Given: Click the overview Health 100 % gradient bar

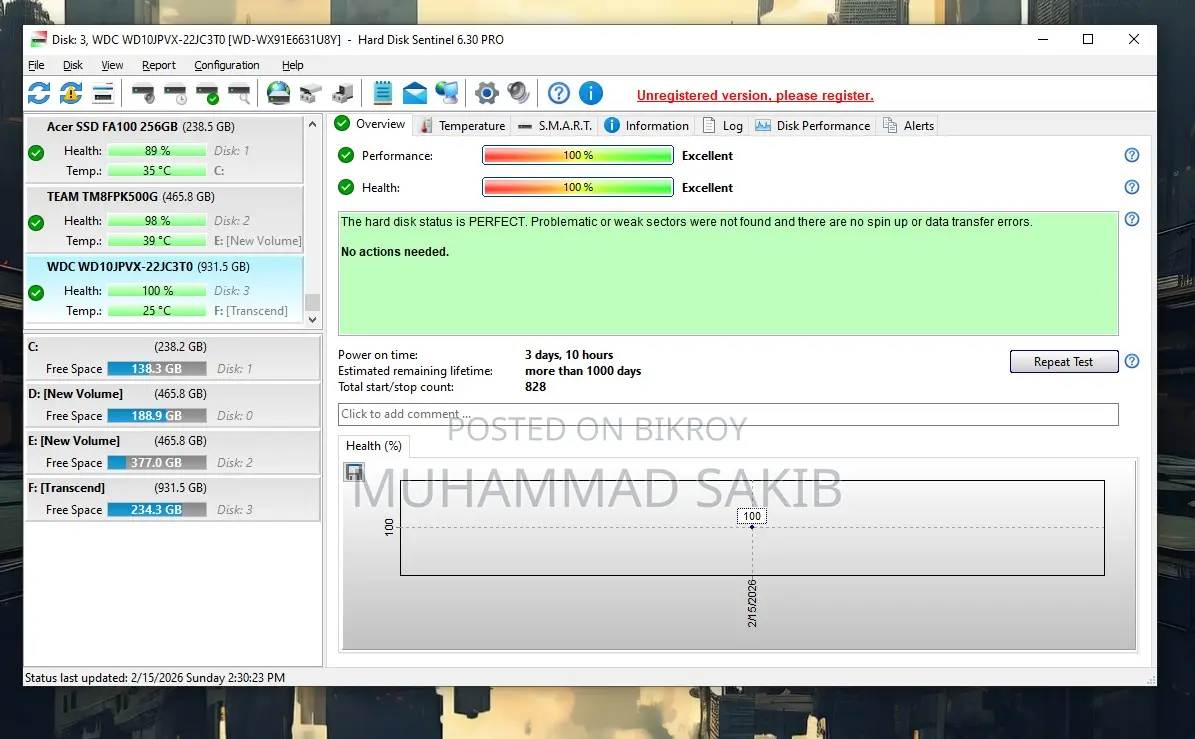Looking at the screenshot, I should pos(578,187).
